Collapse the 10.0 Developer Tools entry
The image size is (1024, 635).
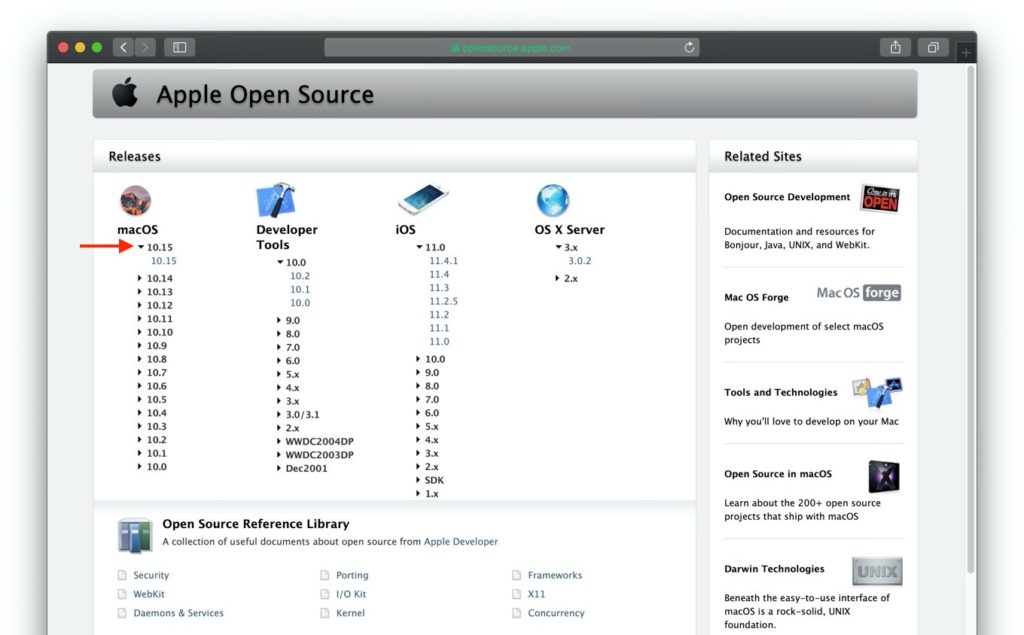pos(279,261)
